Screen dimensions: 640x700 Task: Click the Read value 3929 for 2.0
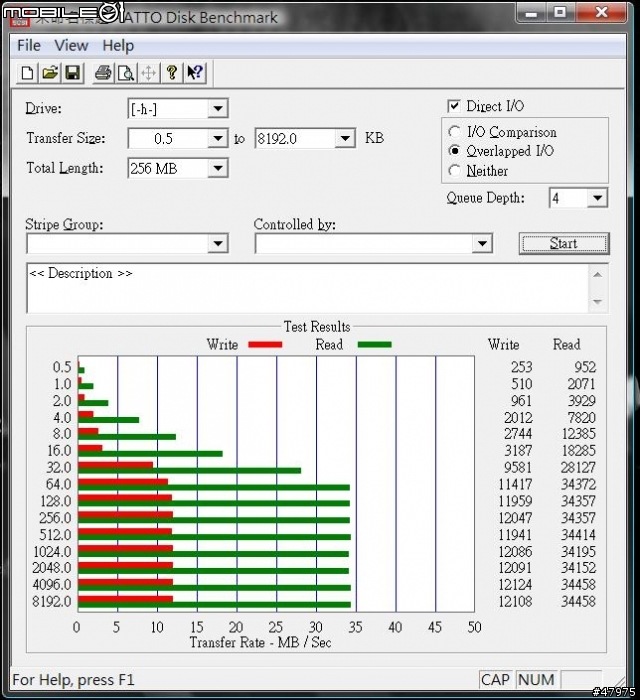click(582, 401)
